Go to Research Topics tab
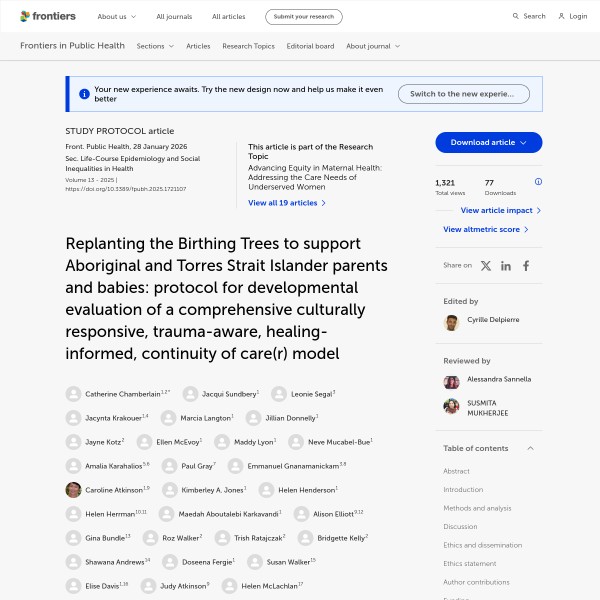 click(248, 46)
